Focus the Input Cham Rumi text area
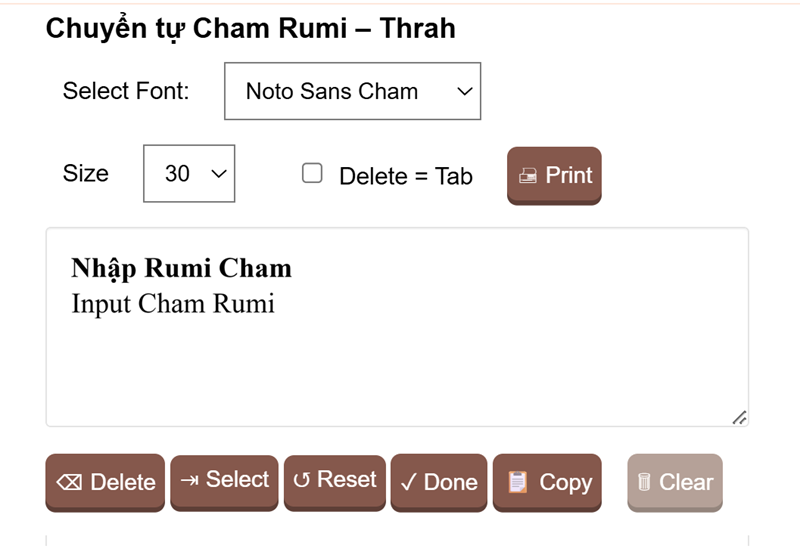 (x=396, y=350)
